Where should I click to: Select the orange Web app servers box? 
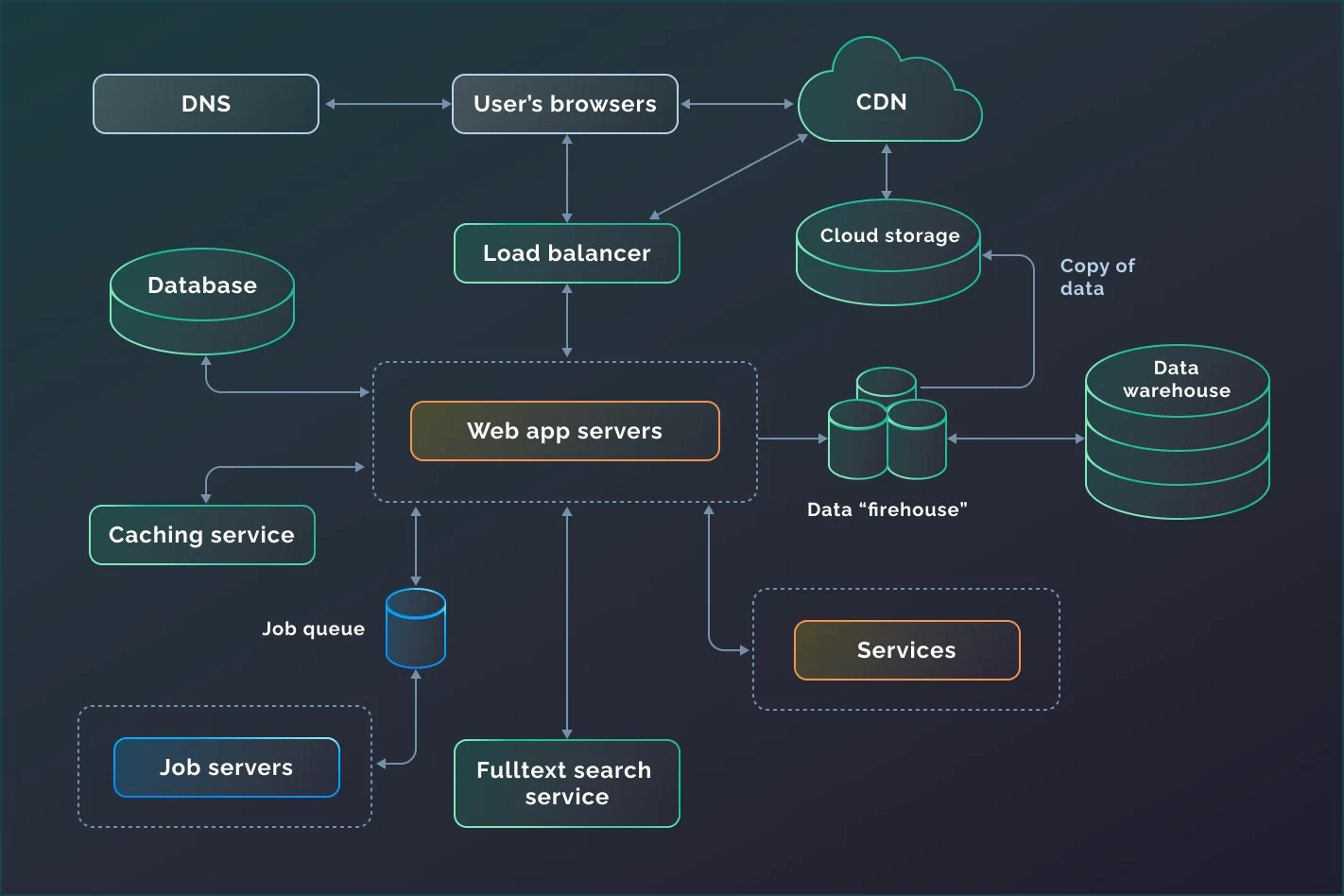pyautogui.click(x=565, y=431)
